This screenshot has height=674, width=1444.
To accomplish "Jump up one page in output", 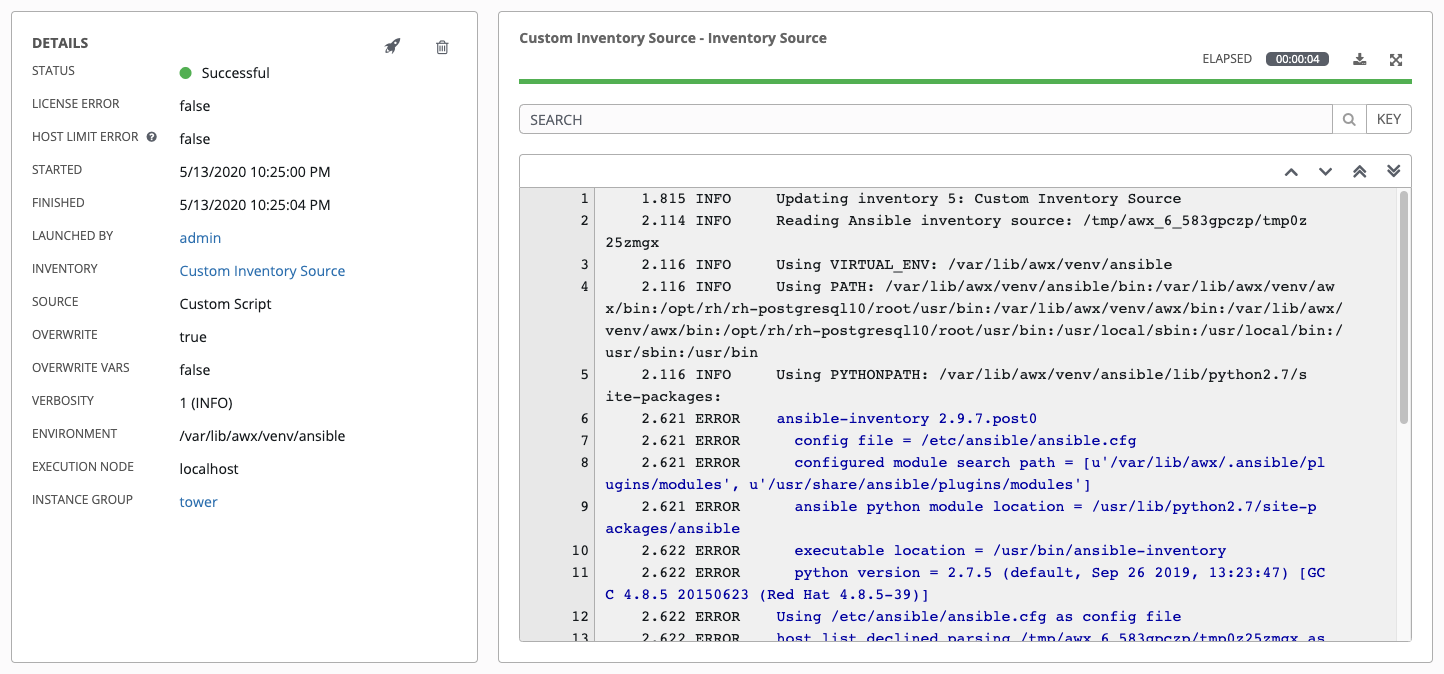I will point(1291,172).
